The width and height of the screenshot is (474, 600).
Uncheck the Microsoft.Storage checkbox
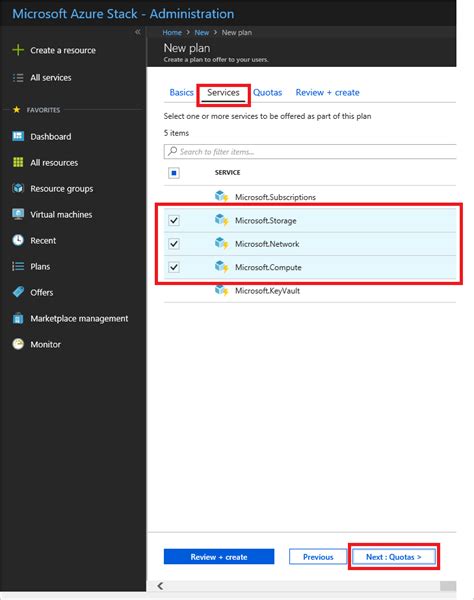[x=174, y=220]
